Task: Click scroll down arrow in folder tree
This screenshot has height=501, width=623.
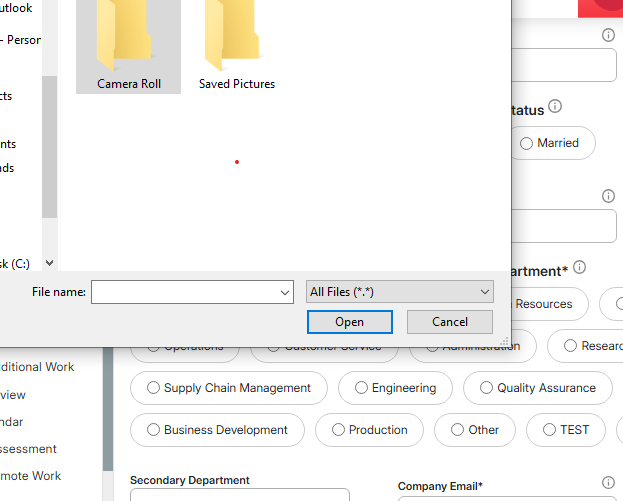Action: tap(50, 263)
